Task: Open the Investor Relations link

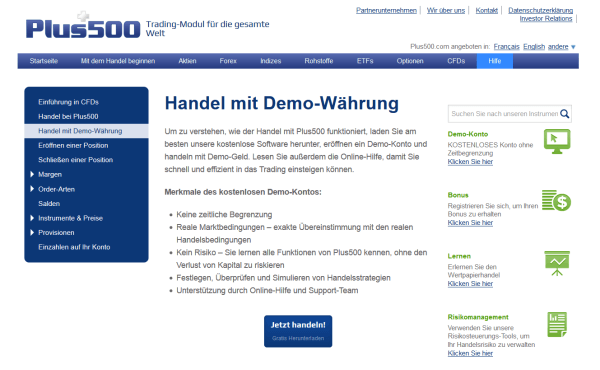Action: 546,18
